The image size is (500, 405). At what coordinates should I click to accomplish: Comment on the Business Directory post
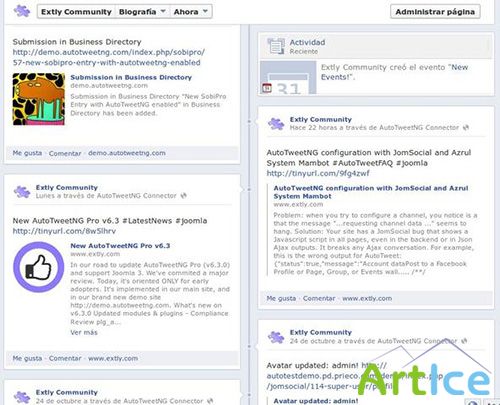(65, 153)
